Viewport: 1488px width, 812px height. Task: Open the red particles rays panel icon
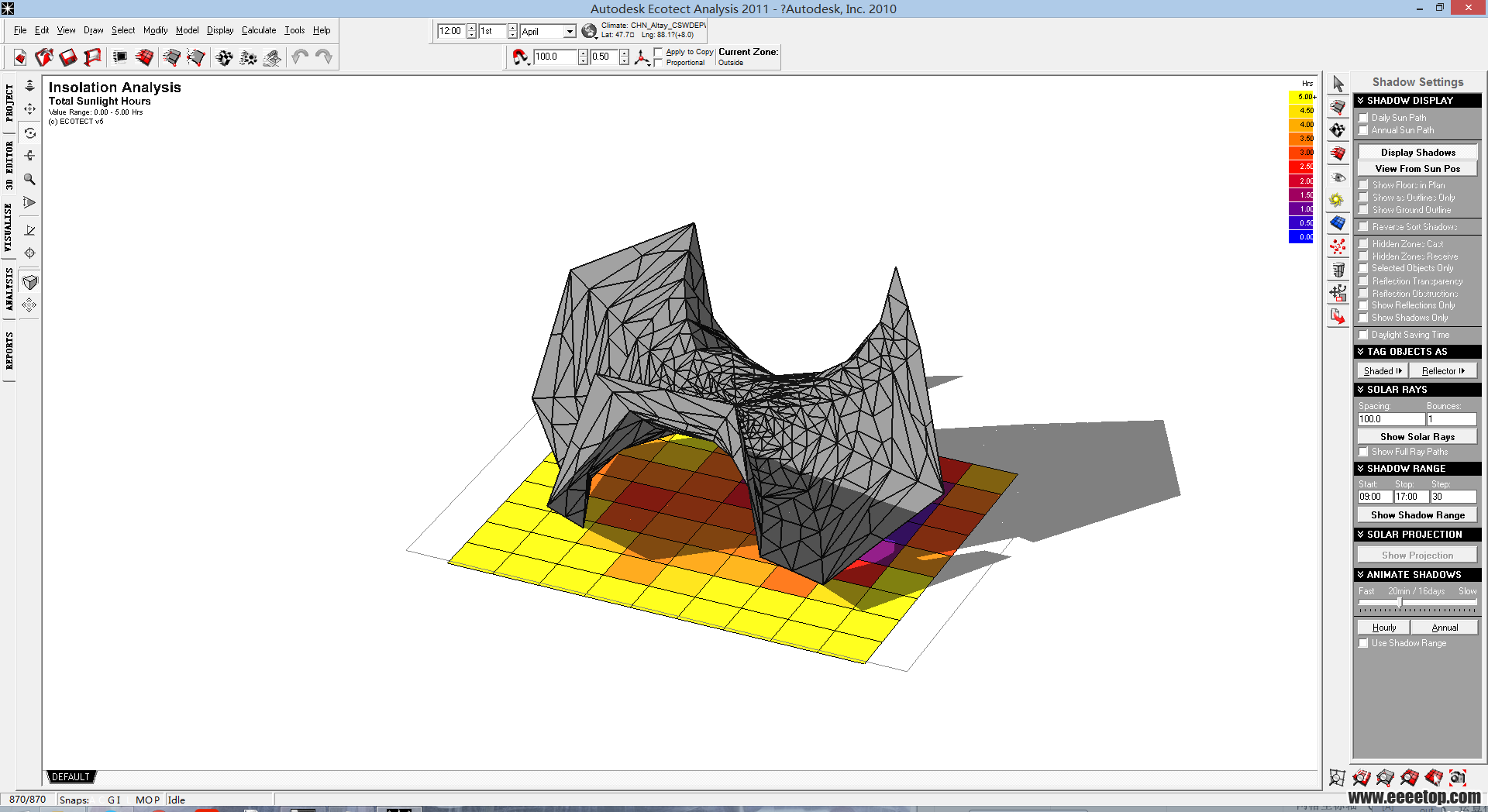pos(1338,246)
